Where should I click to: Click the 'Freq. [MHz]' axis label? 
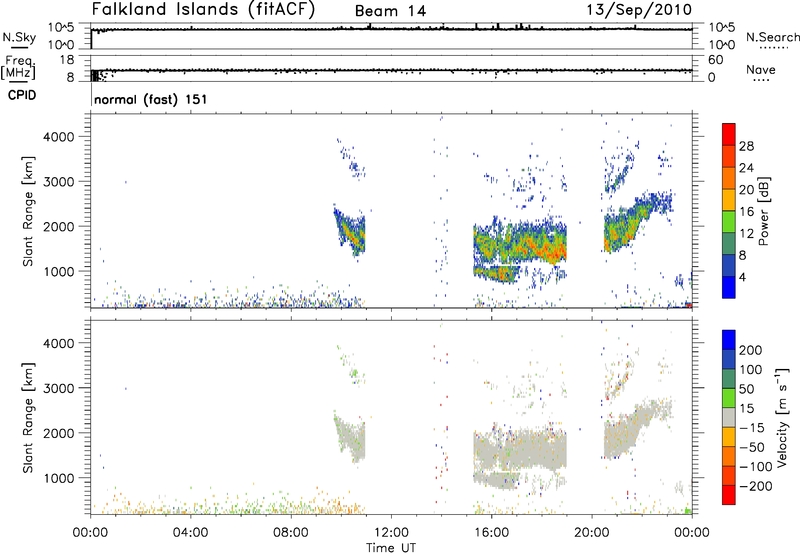coord(18,68)
